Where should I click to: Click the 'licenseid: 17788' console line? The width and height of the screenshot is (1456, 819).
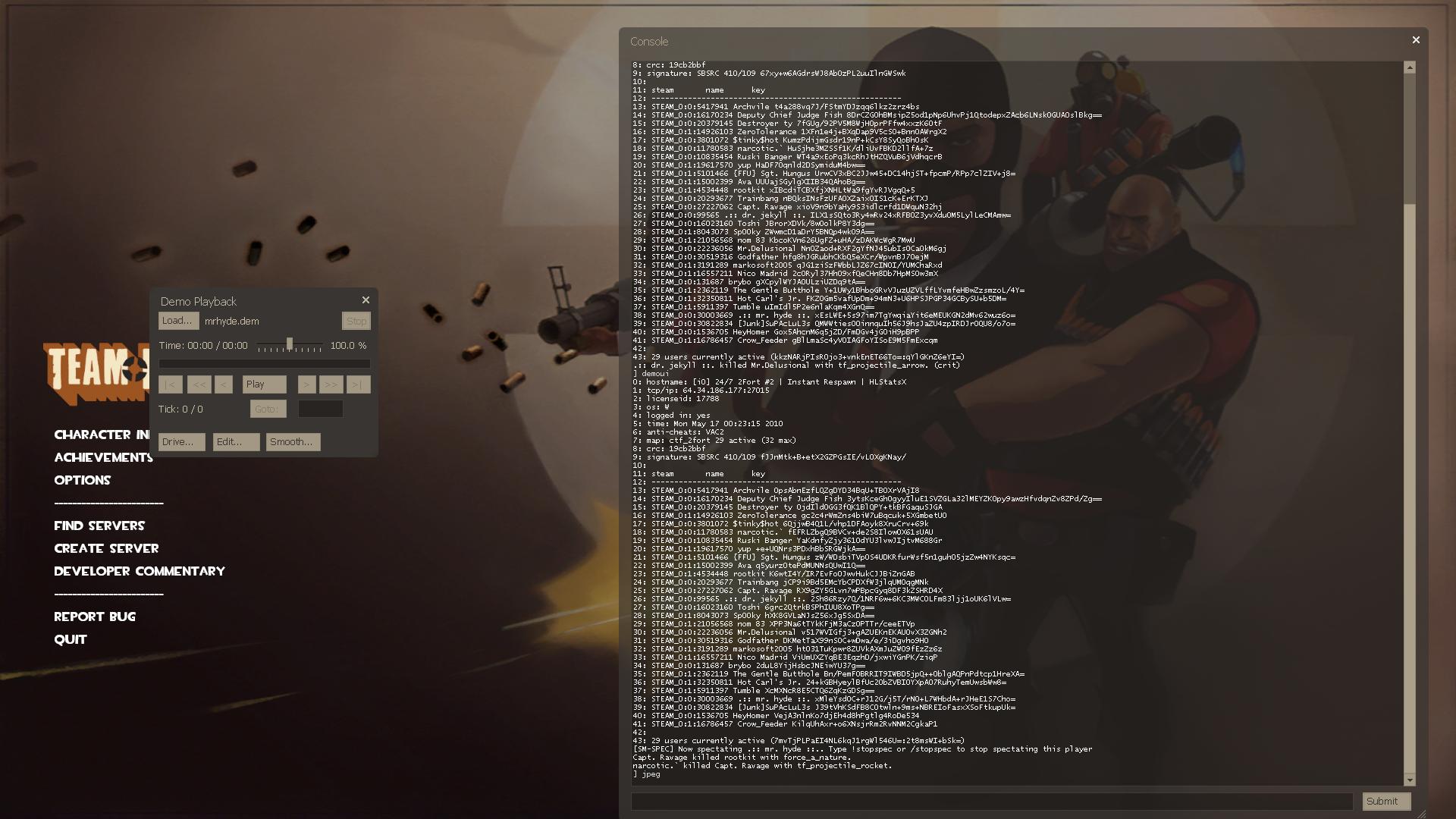click(676, 399)
